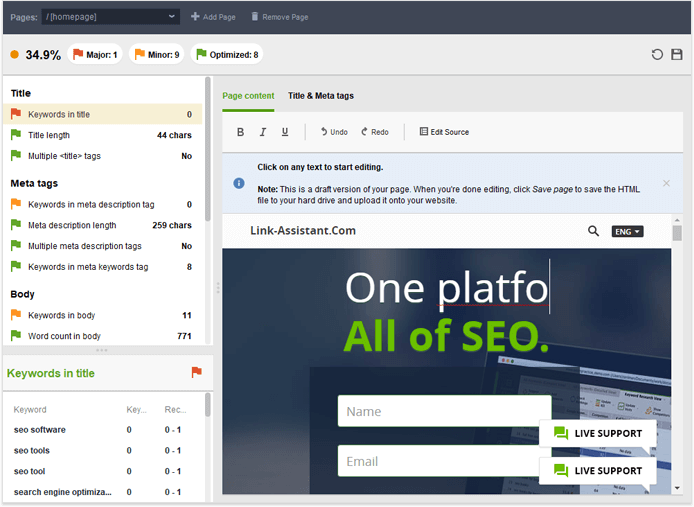The width and height of the screenshot is (694, 507).
Task: Open the Pages dropdown showing /[homepage]
Action: click(110, 17)
